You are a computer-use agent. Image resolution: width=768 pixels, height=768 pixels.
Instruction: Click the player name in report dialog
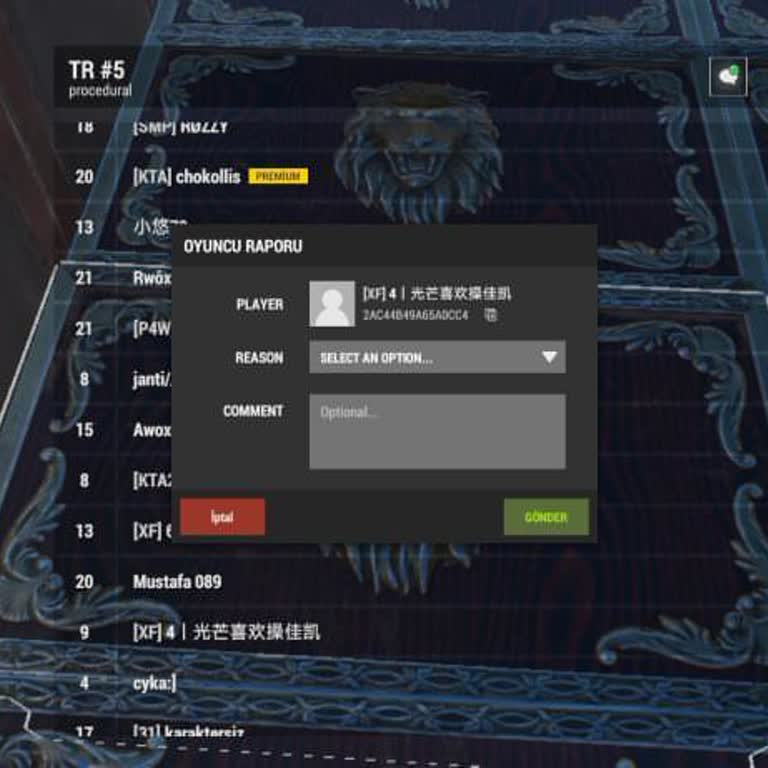point(436,293)
